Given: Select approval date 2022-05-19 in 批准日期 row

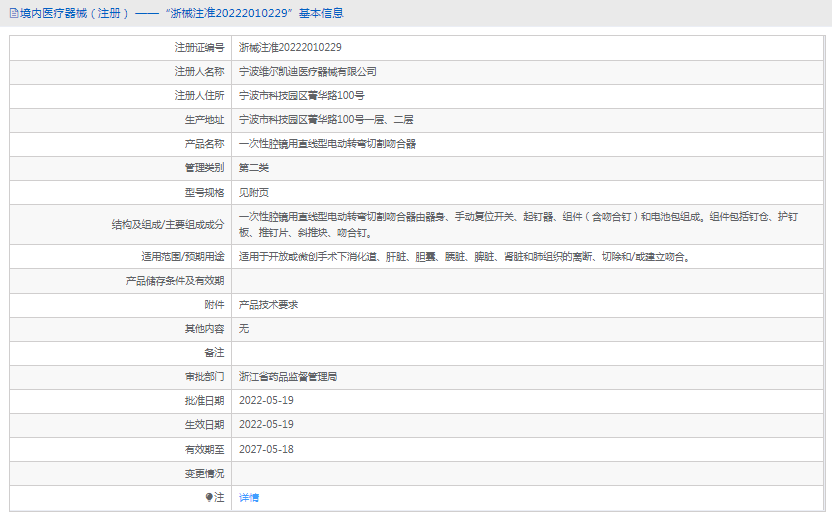Looking at the screenshot, I should (x=266, y=401).
